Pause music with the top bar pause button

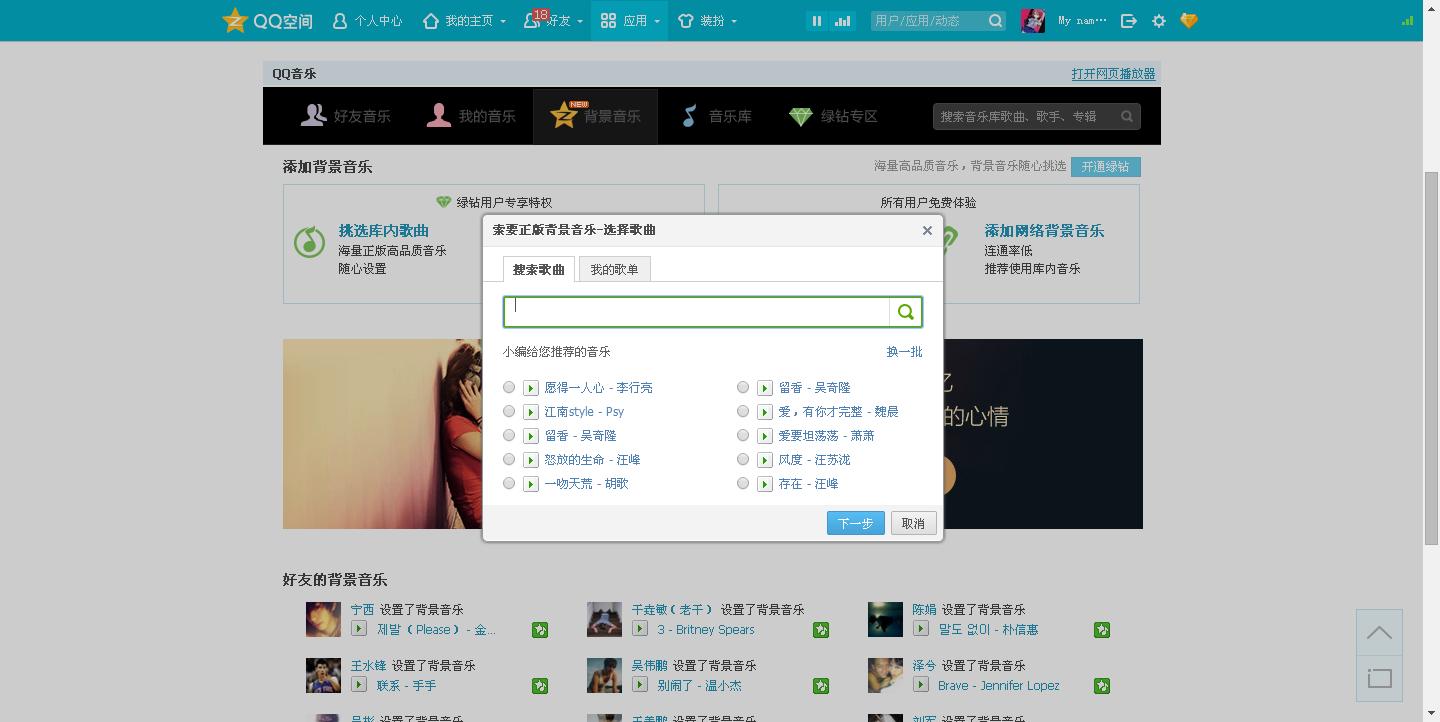coord(817,20)
